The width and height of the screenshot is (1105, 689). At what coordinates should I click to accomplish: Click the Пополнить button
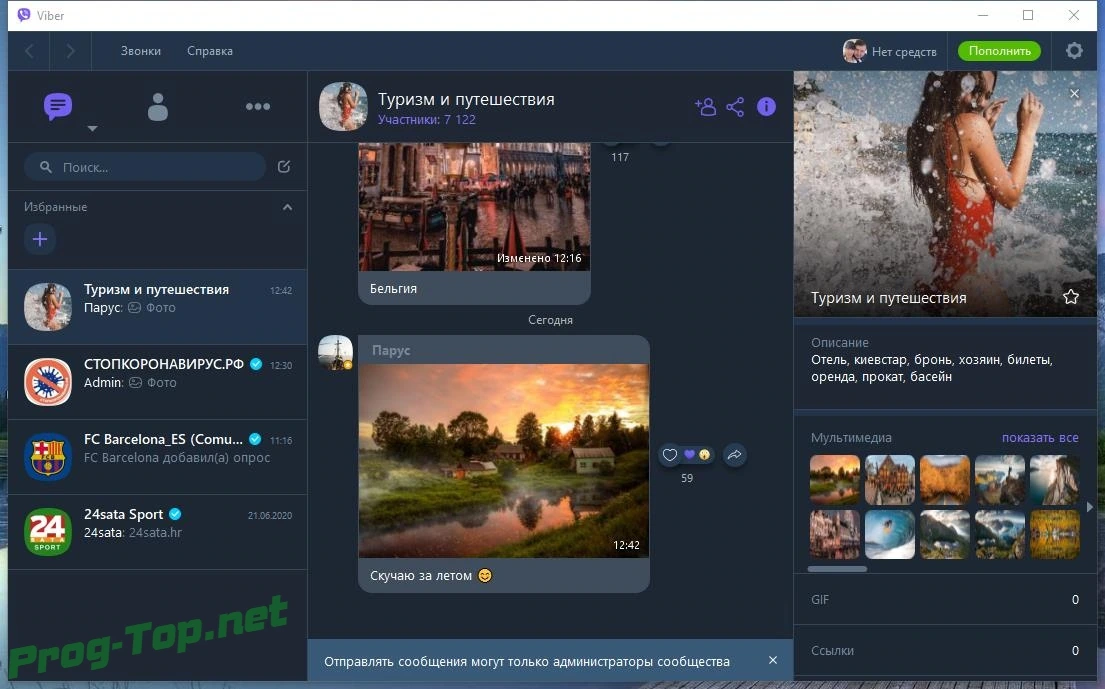pos(999,51)
